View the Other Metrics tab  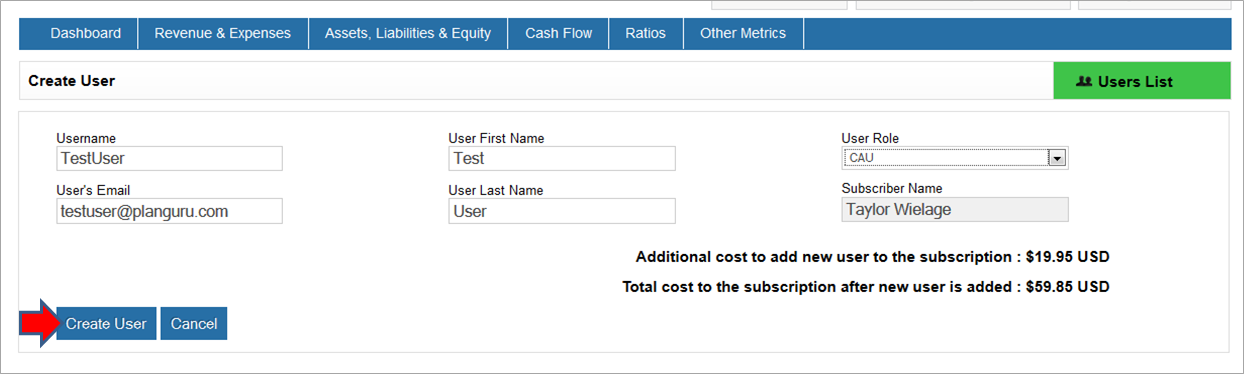743,33
